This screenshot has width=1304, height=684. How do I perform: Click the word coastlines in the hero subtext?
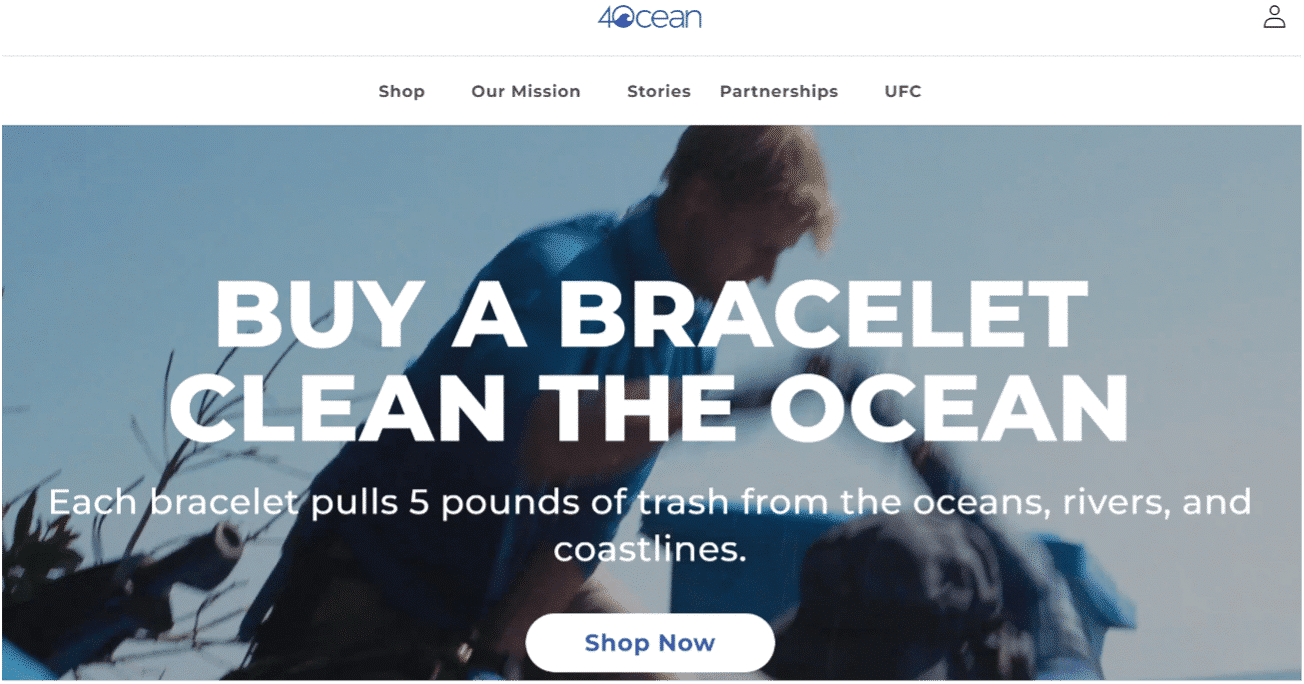(x=650, y=549)
